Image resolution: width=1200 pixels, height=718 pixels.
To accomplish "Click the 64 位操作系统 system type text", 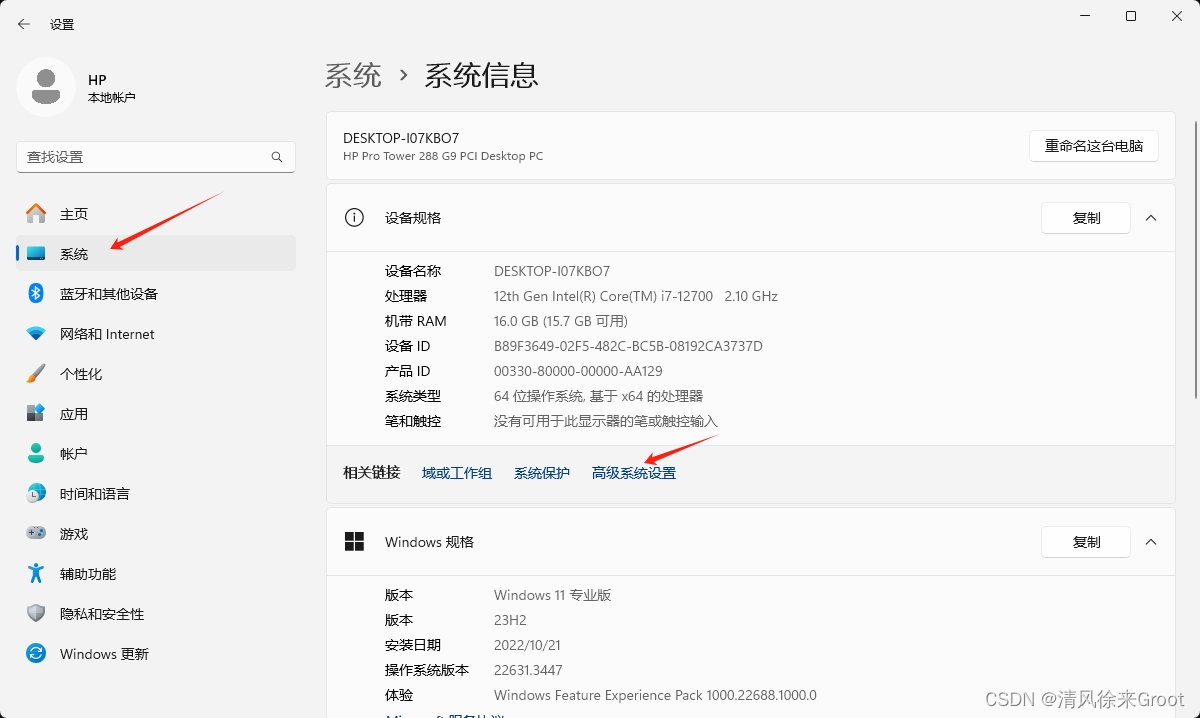I will [x=598, y=396].
